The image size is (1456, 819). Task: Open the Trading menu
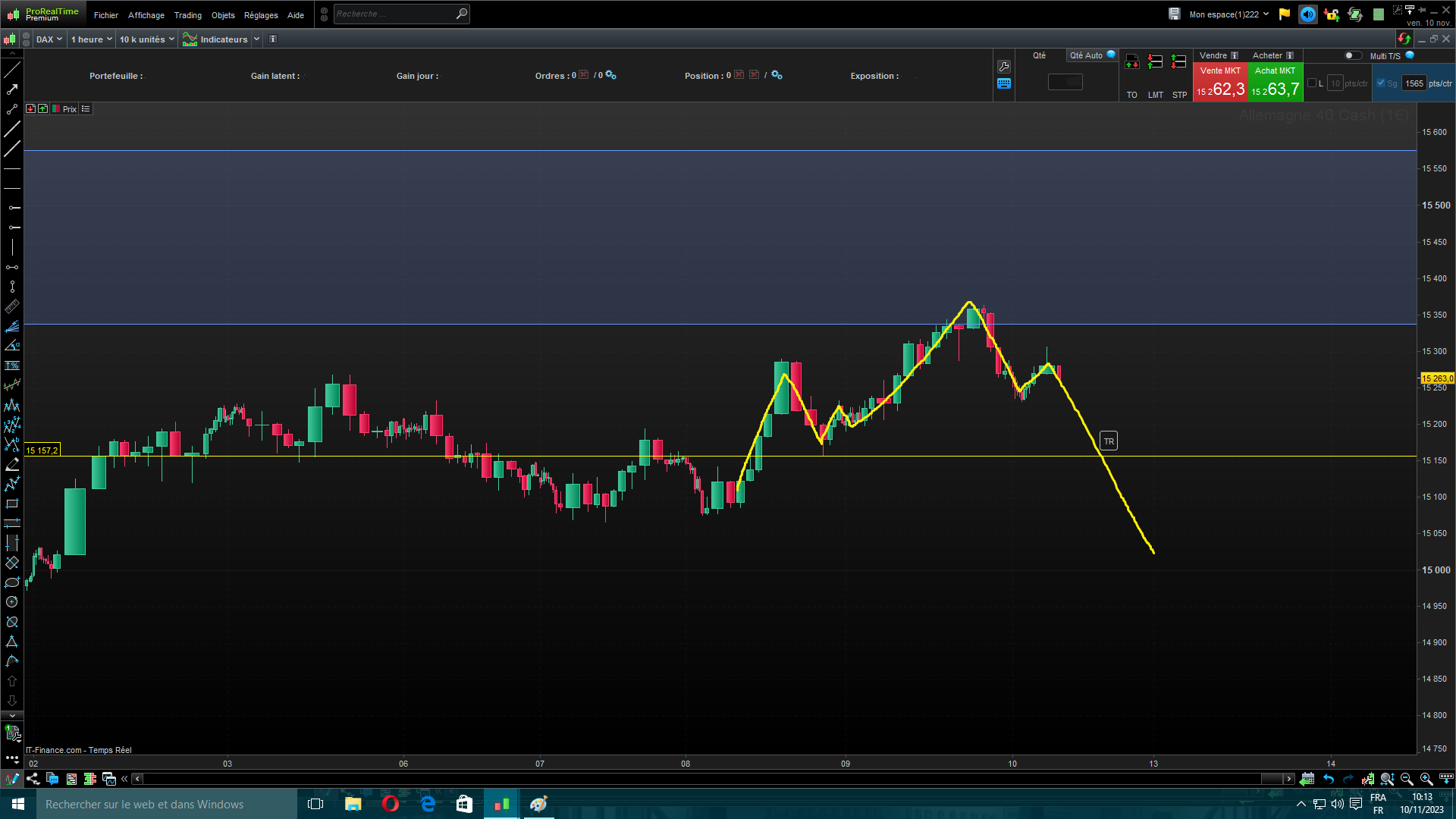tap(187, 15)
